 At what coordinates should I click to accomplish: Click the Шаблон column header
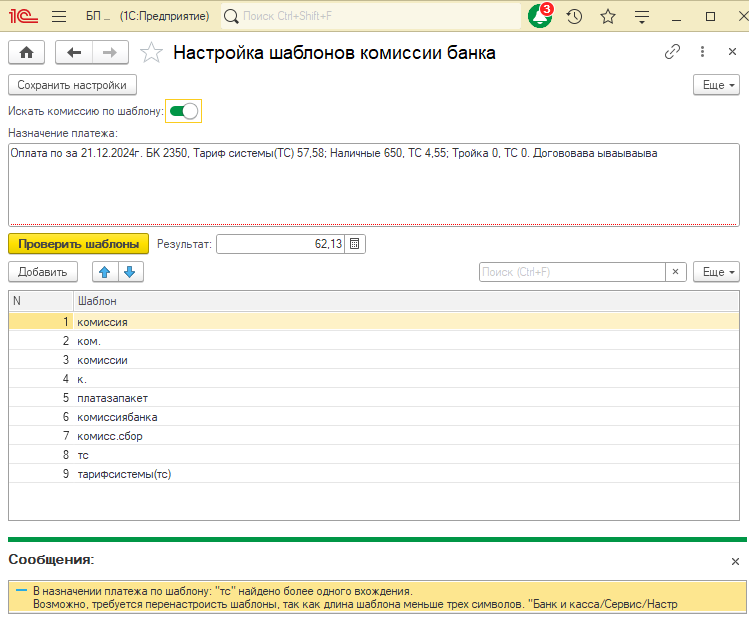(406, 301)
